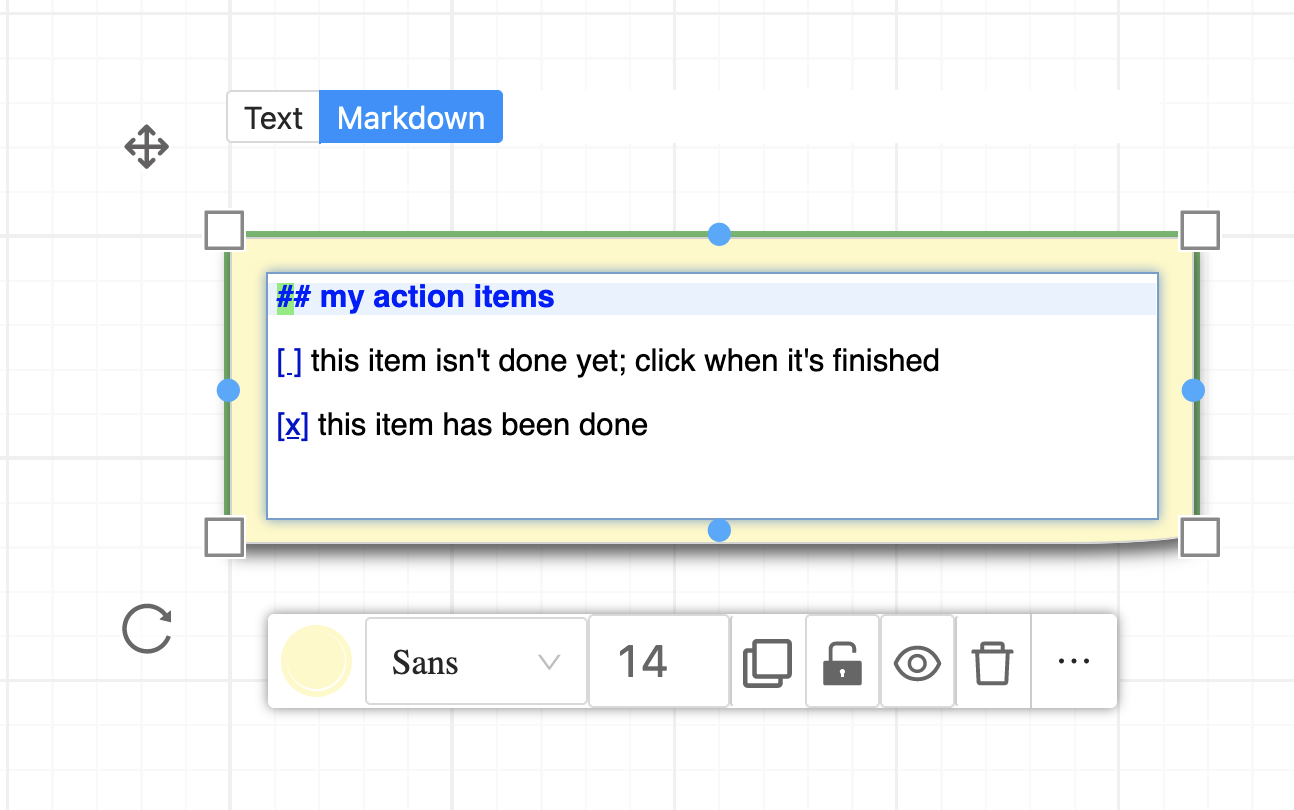Open the more options ellipsis menu

coord(1073,661)
